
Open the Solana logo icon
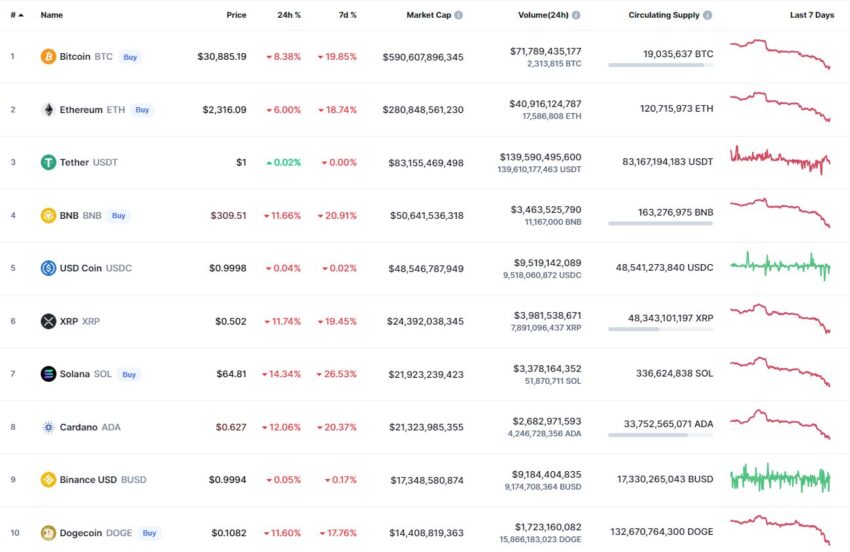[48, 374]
